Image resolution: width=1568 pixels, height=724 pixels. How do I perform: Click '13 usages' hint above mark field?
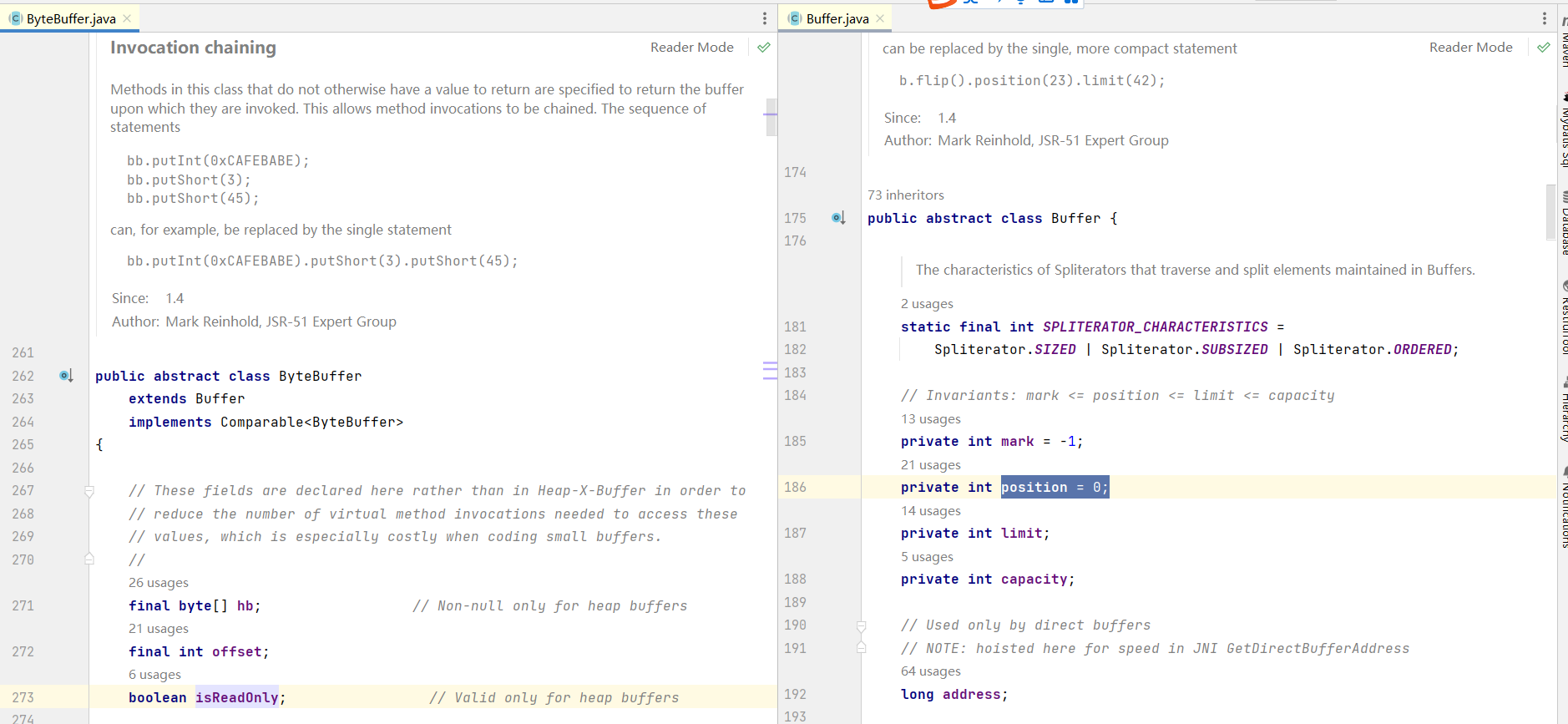pyautogui.click(x=931, y=419)
